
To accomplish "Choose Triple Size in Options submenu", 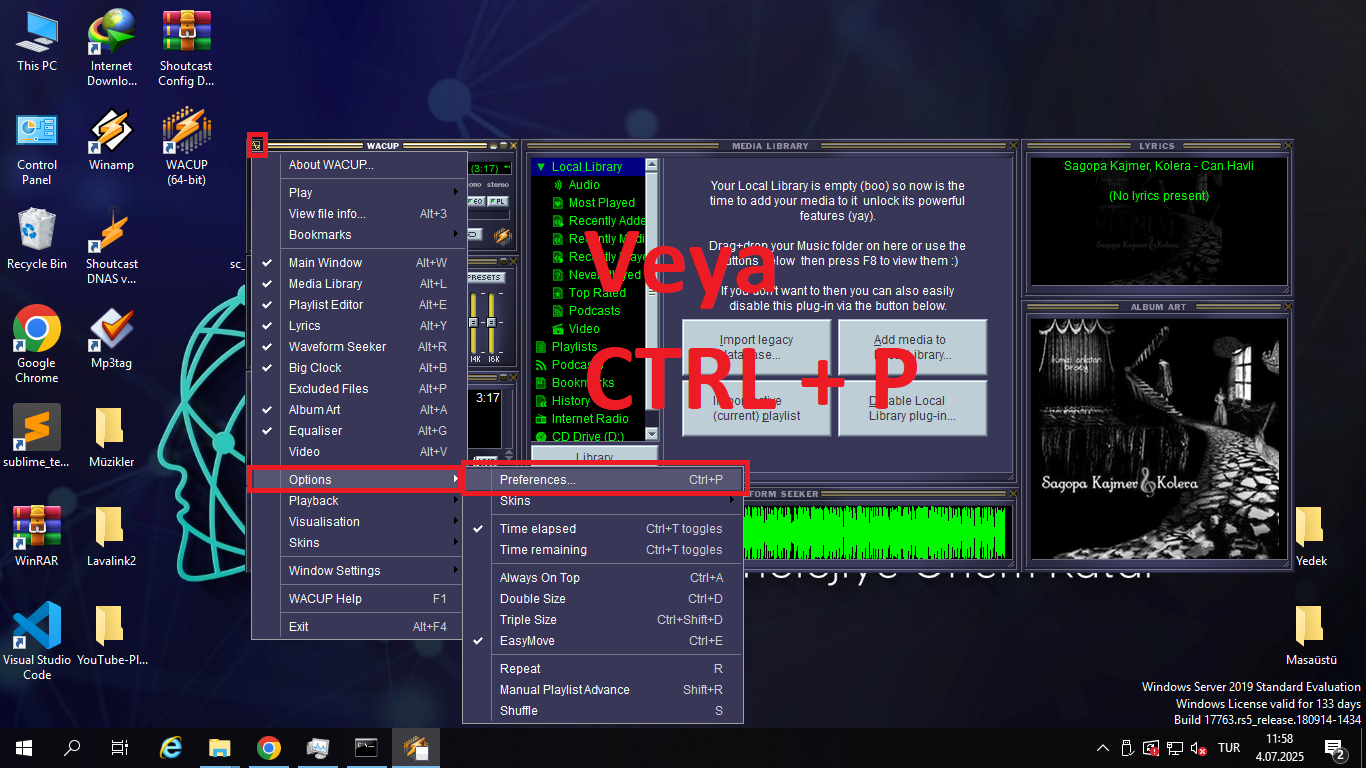I will 603,620.
